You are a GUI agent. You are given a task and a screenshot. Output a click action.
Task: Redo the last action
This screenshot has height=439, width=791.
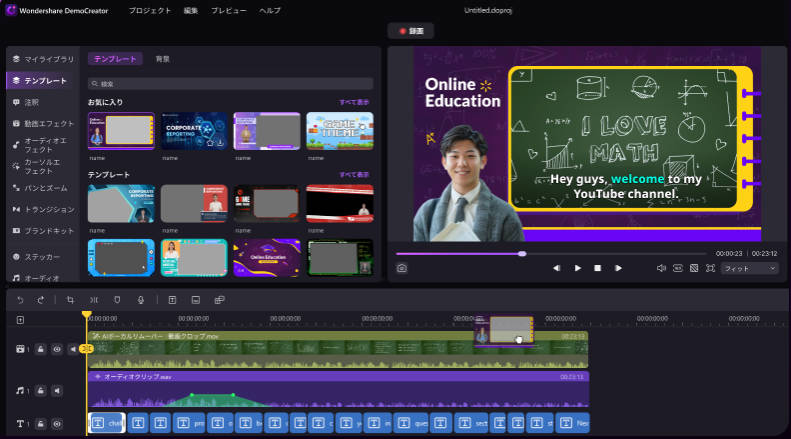(41, 300)
